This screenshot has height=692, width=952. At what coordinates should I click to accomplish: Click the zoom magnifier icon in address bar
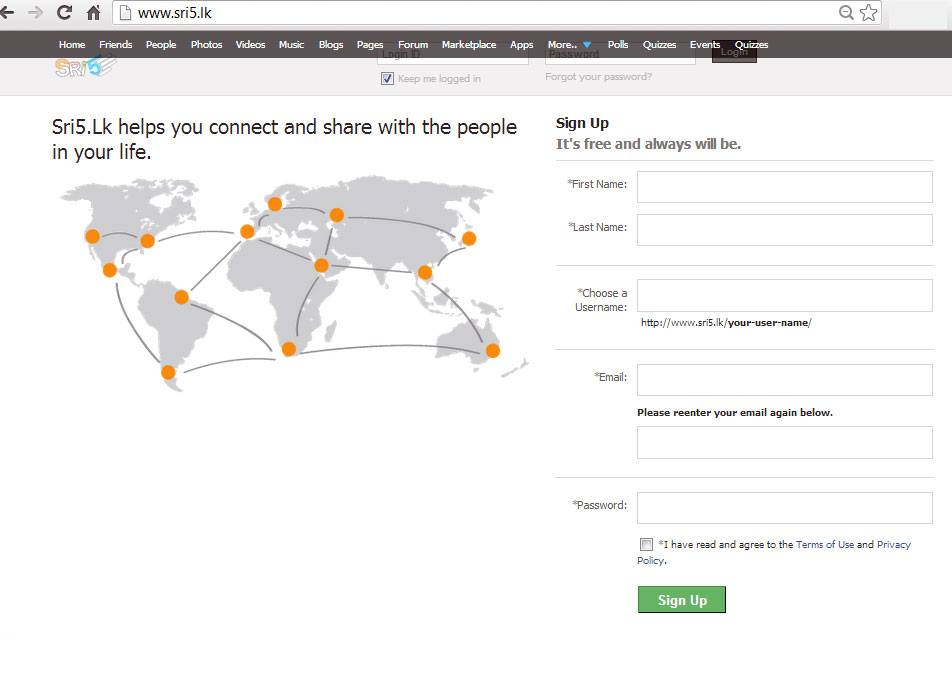click(846, 12)
